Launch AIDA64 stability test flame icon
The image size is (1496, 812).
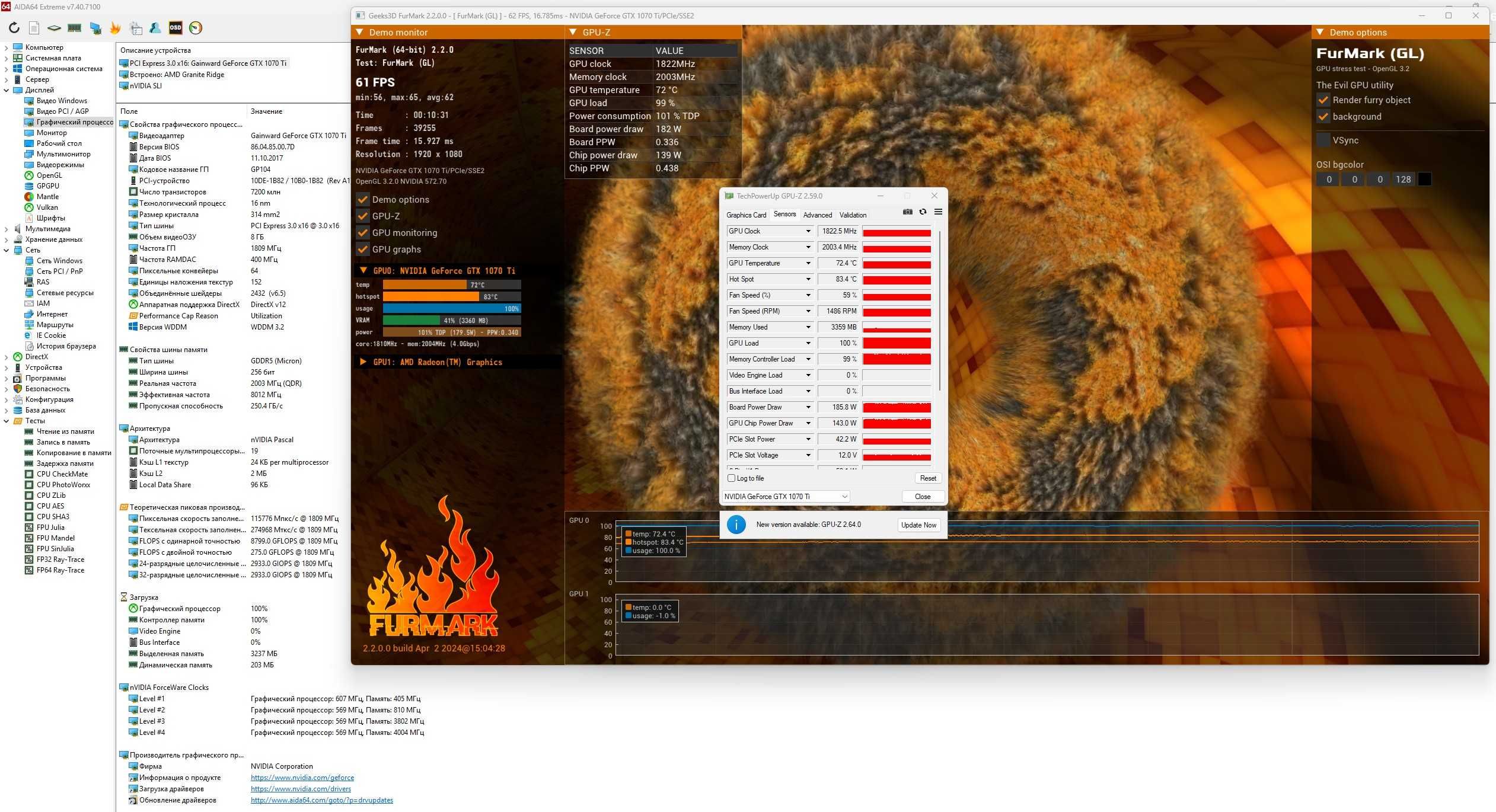(x=115, y=28)
